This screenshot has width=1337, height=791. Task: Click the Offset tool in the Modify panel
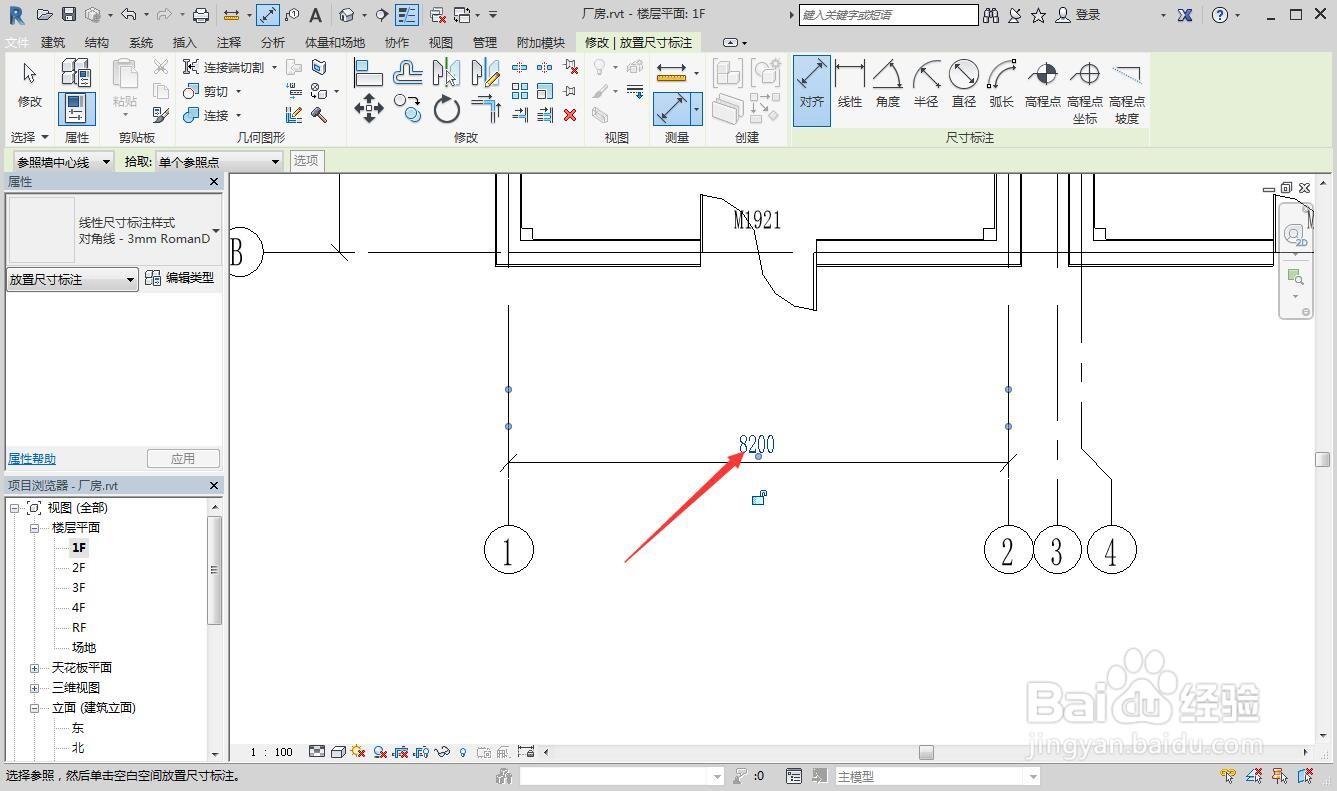407,72
